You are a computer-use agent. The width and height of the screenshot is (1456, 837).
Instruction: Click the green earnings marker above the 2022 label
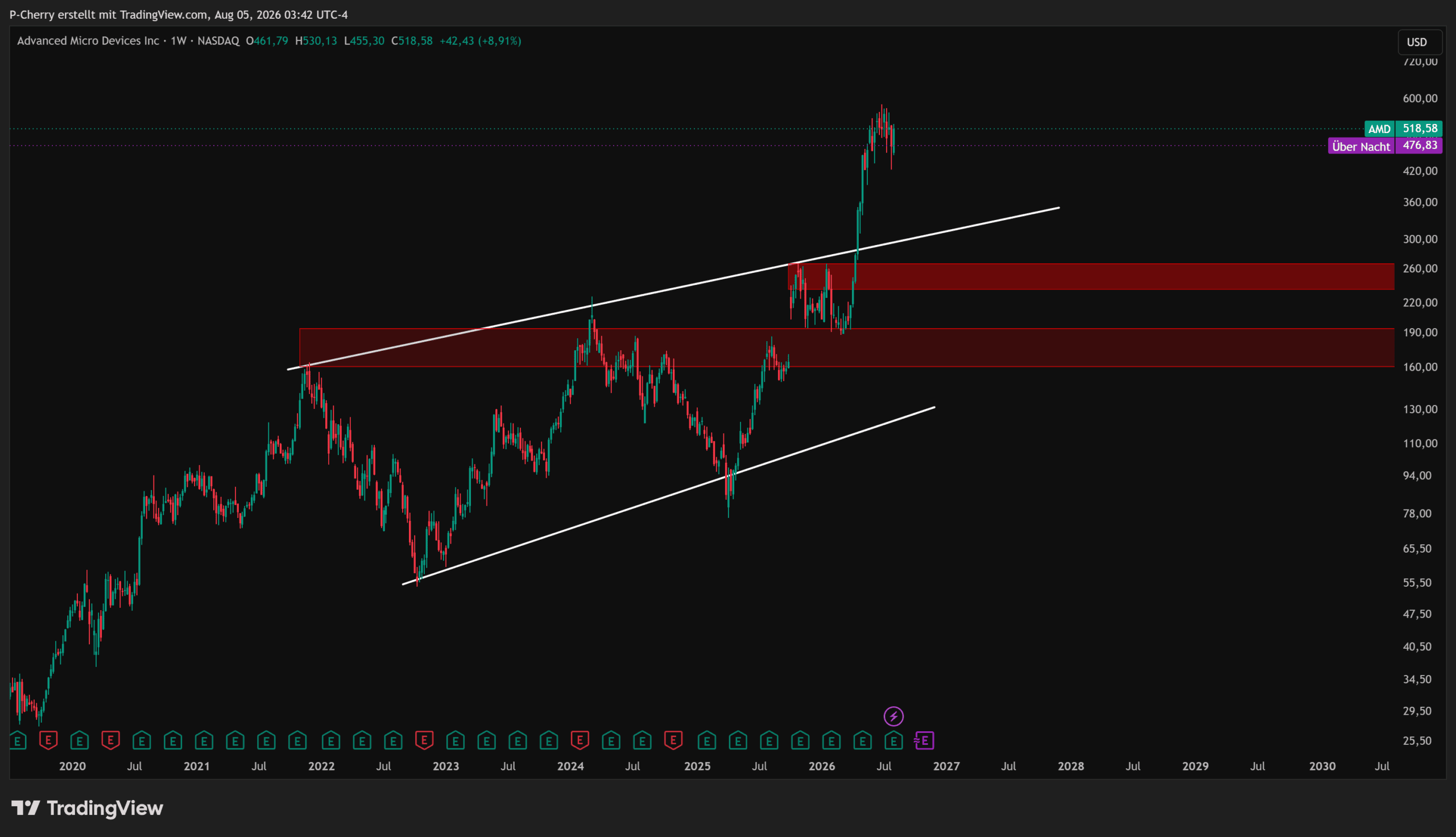click(330, 740)
